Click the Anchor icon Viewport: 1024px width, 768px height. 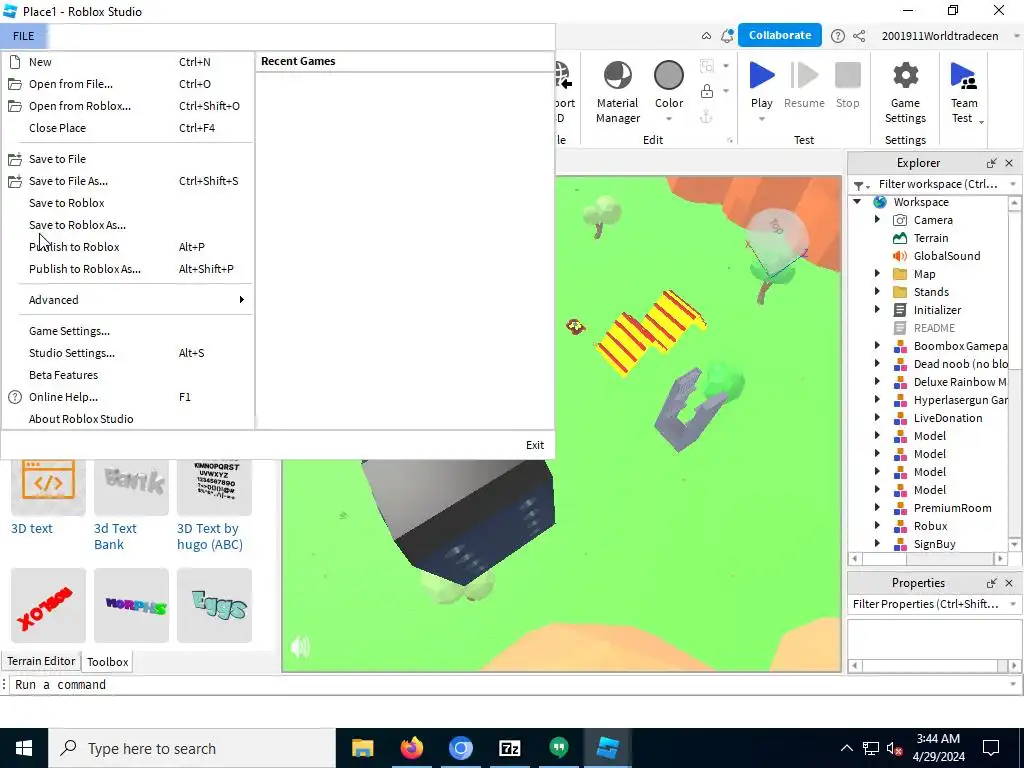coord(707,117)
